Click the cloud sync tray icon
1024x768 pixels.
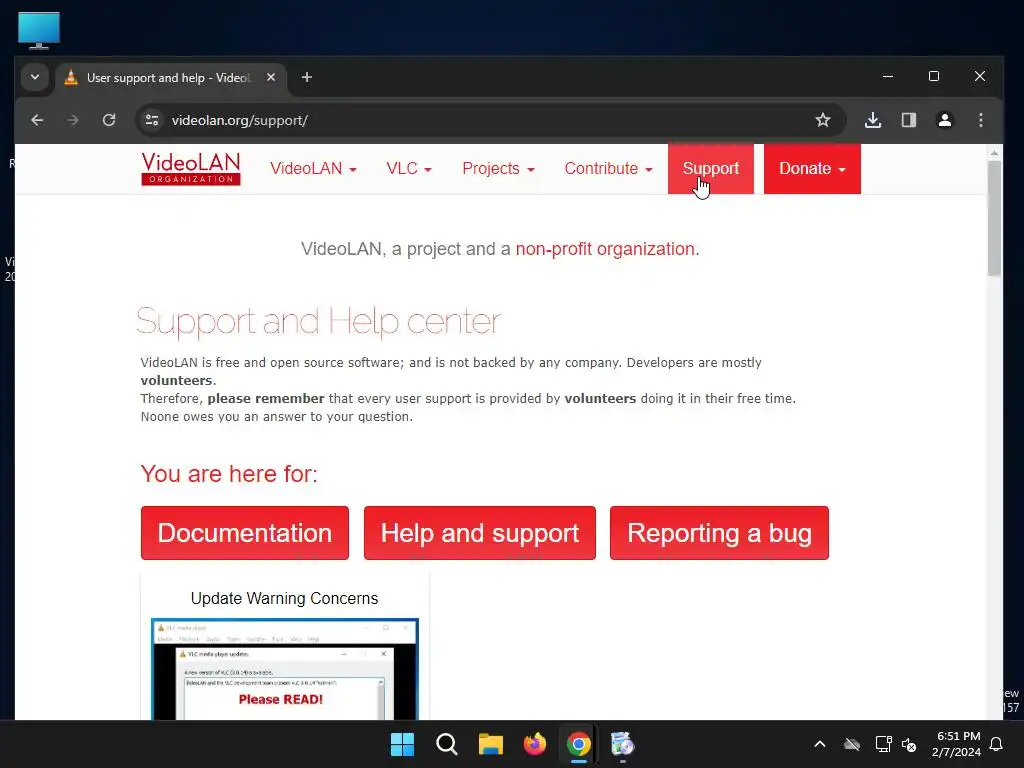pyautogui.click(x=852, y=744)
